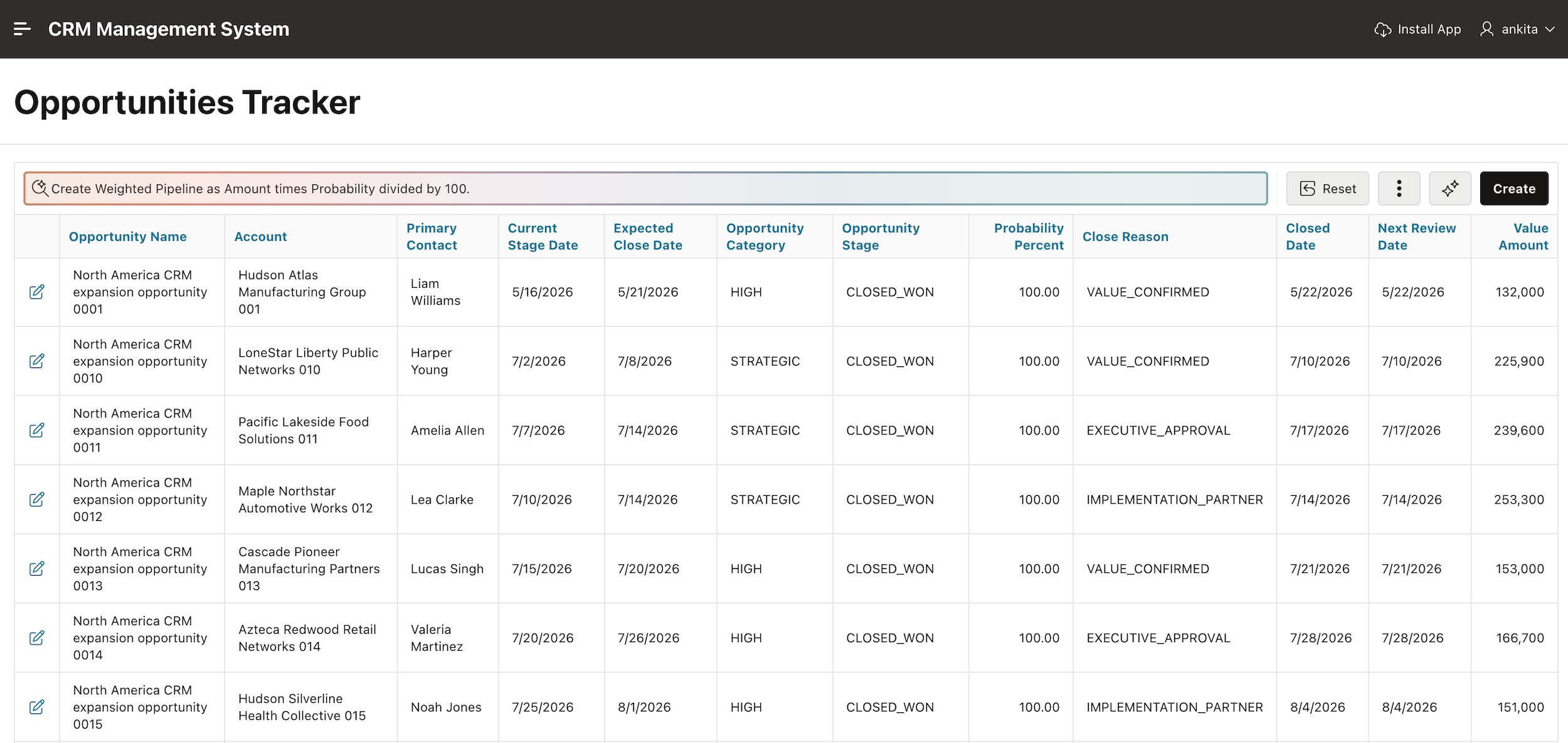1568x743 pixels.
Task: Click the search magnifier icon in search bar
Action: (x=40, y=188)
